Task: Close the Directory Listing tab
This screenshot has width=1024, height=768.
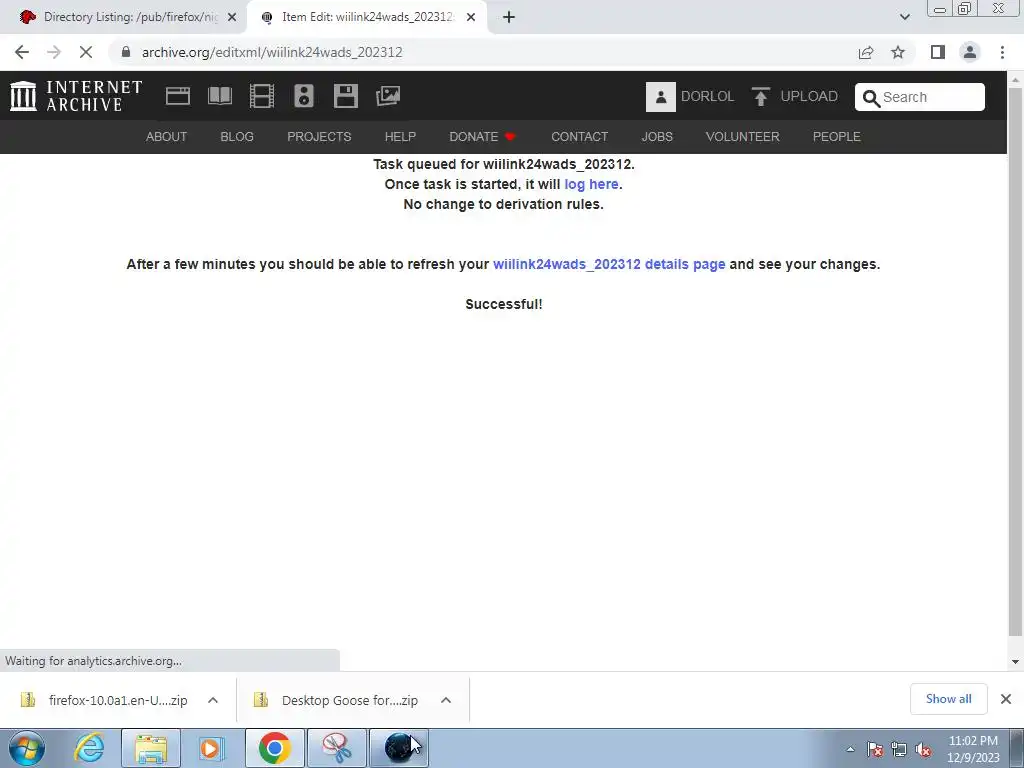Action: 232,18
